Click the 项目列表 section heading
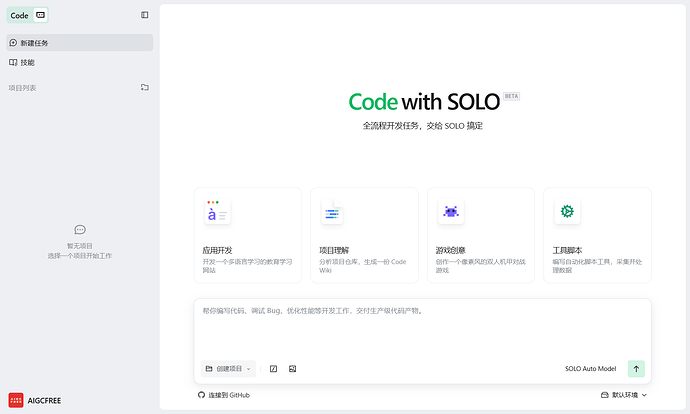Screen dimensions: 690x414 pyautogui.click(x=22, y=88)
